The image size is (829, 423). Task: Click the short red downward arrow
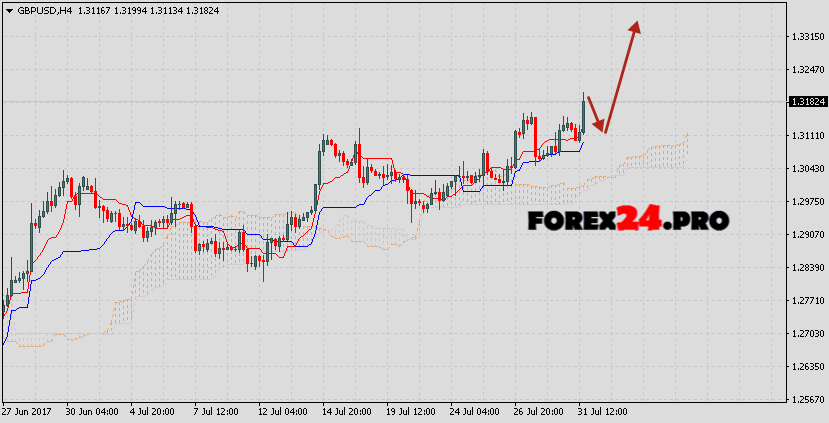pyautogui.click(x=596, y=114)
